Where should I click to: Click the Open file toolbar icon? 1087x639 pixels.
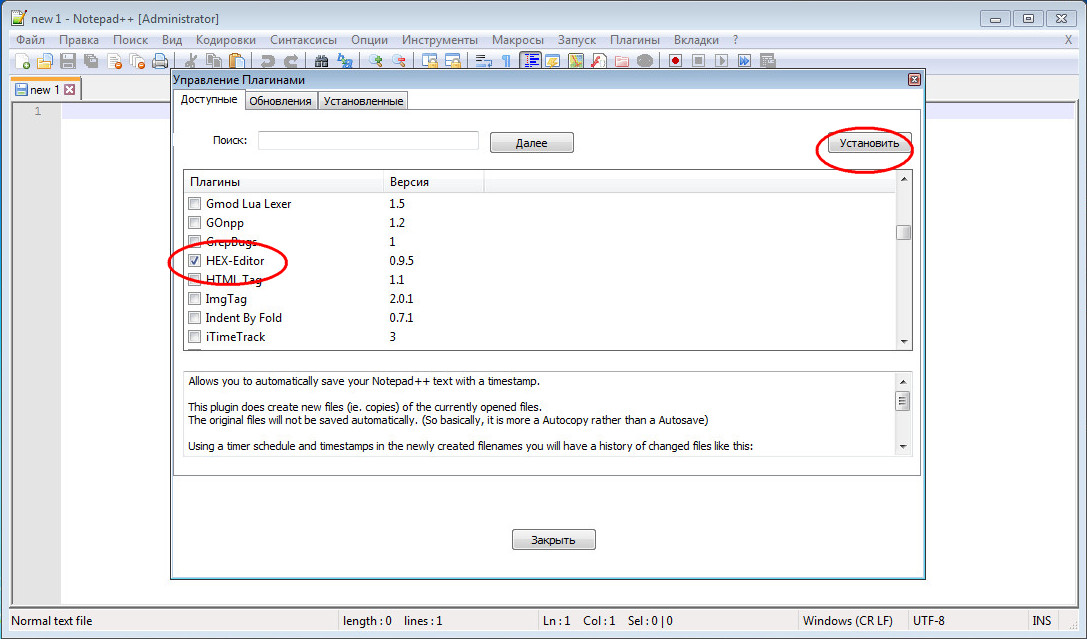tap(45, 61)
